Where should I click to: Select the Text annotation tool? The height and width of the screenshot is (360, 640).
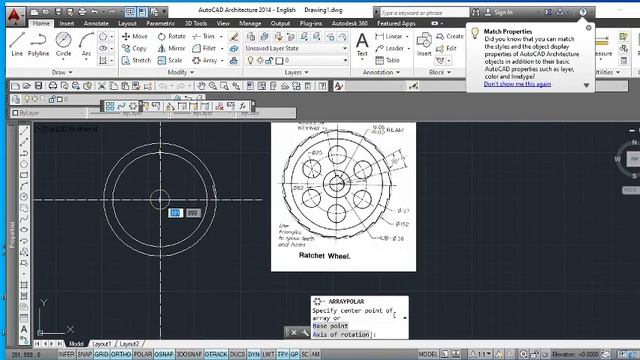(362, 45)
